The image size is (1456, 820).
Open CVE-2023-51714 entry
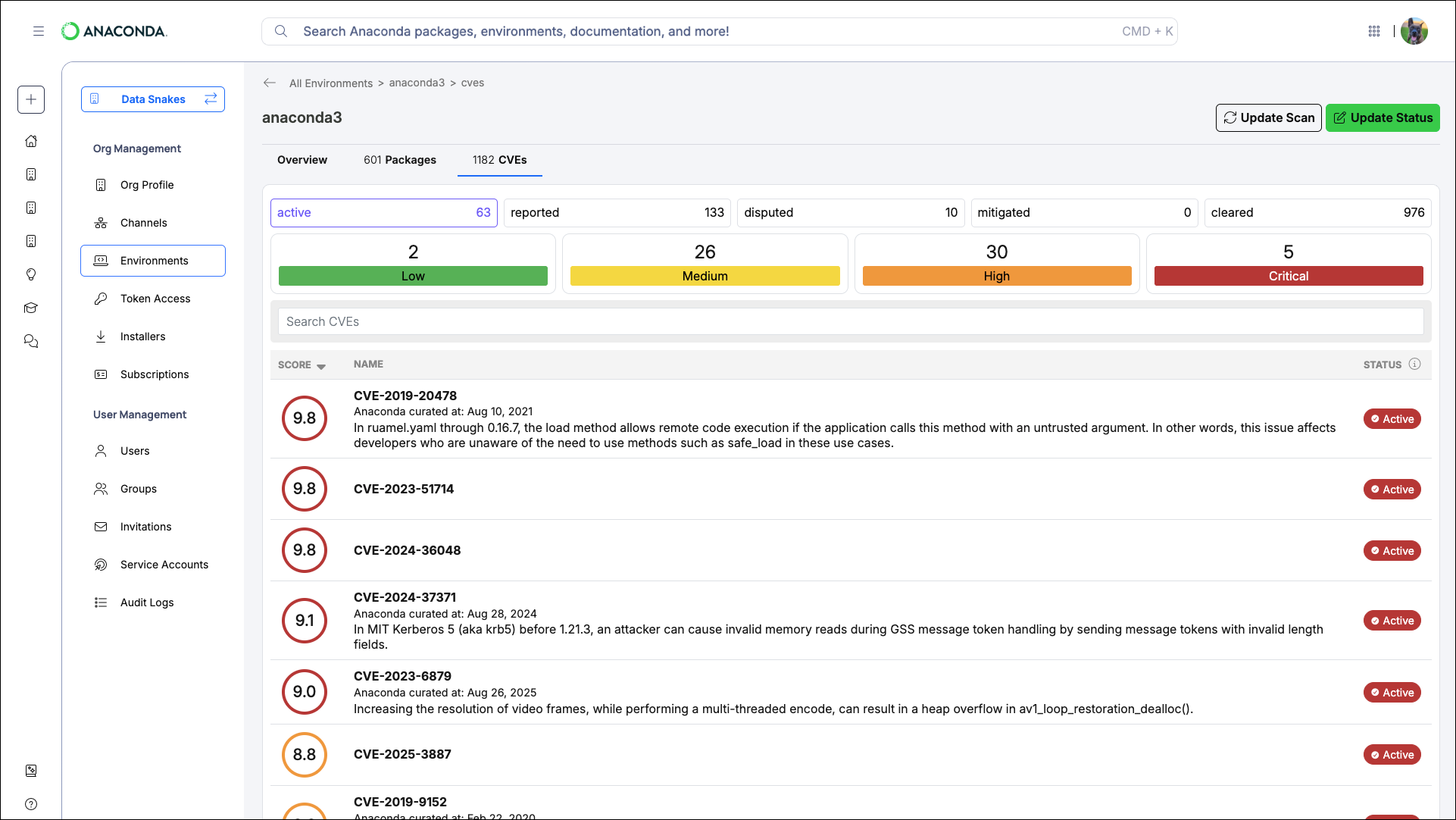point(404,489)
